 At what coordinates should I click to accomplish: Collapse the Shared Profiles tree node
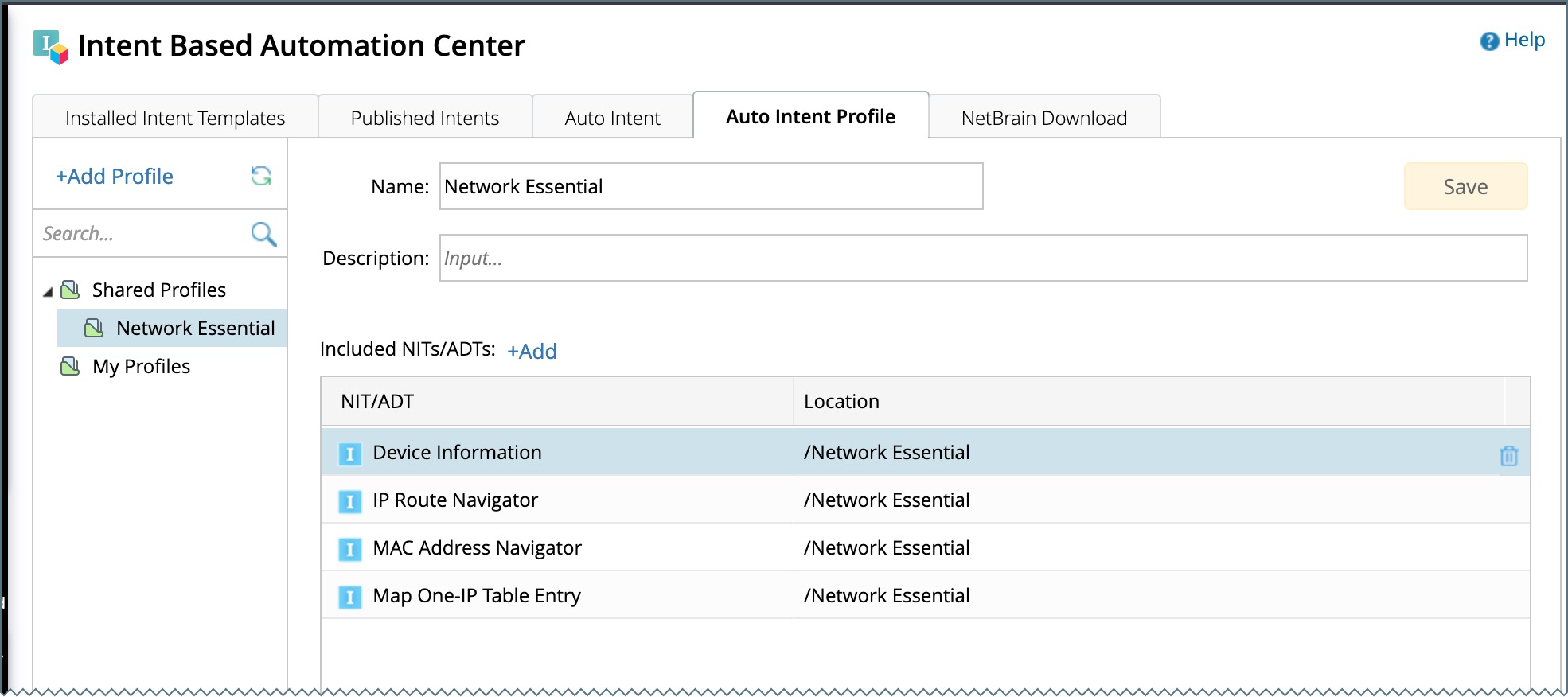(48, 292)
